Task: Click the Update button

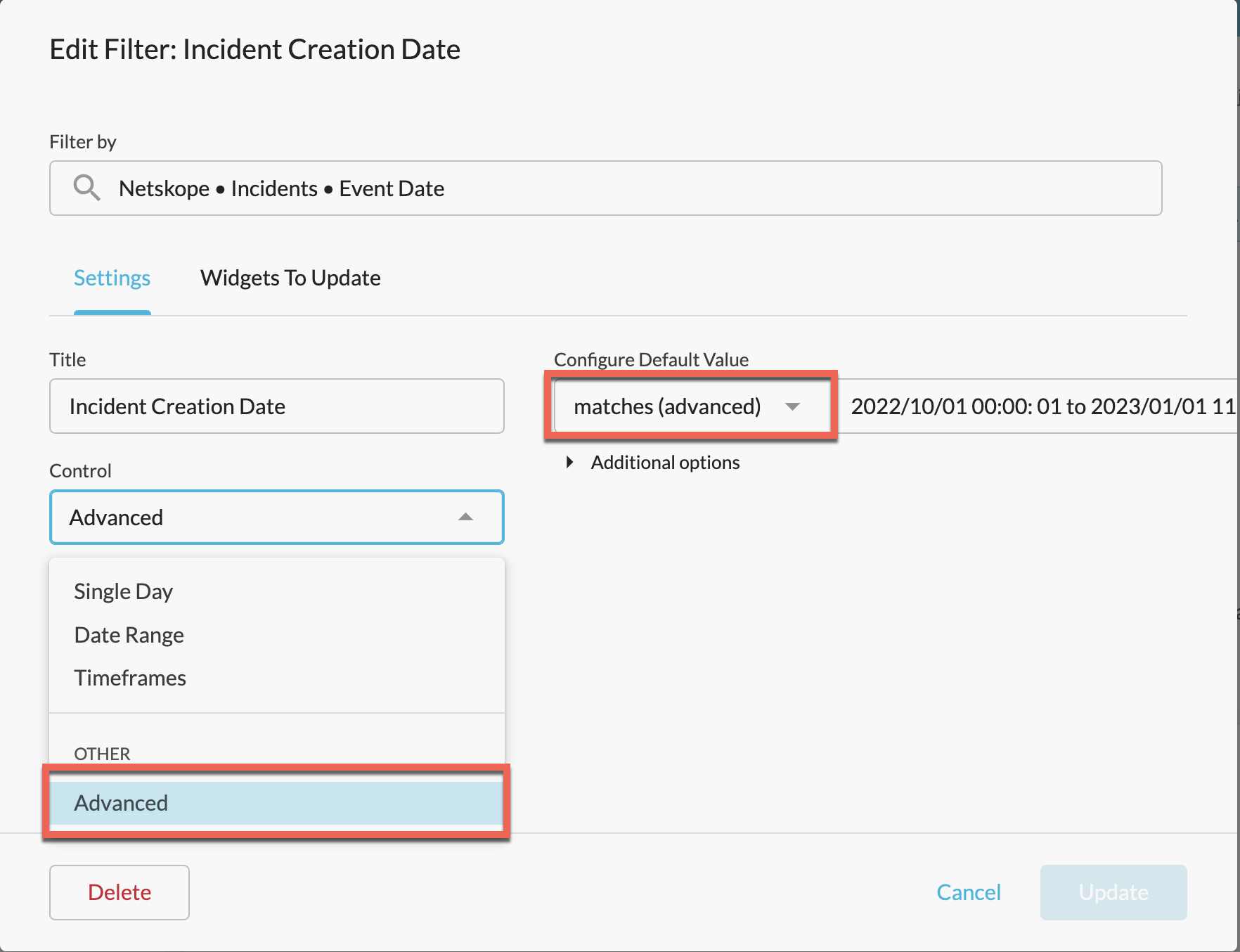Action: click(1113, 892)
